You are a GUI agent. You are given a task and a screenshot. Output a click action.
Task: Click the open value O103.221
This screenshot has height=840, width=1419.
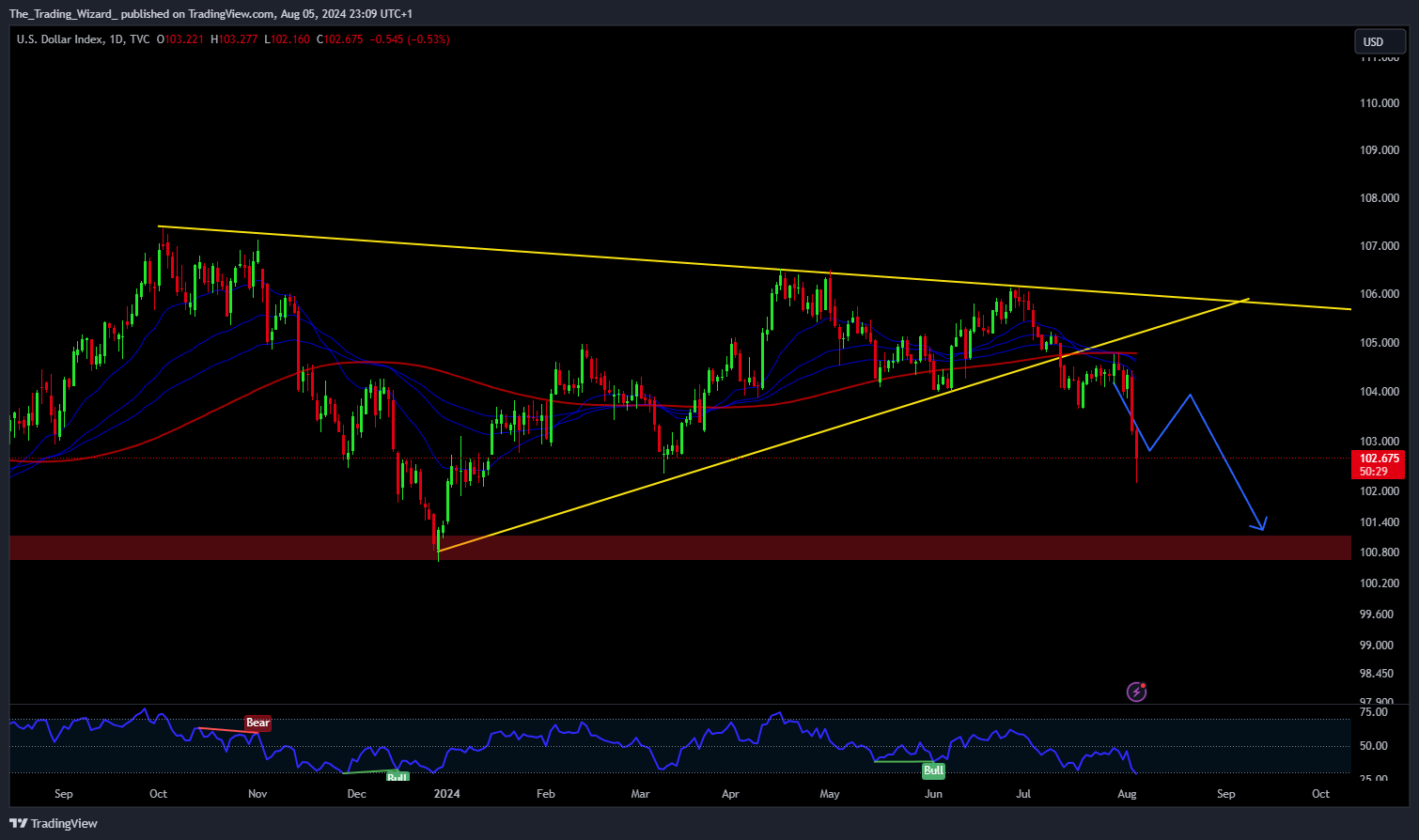(181, 39)
